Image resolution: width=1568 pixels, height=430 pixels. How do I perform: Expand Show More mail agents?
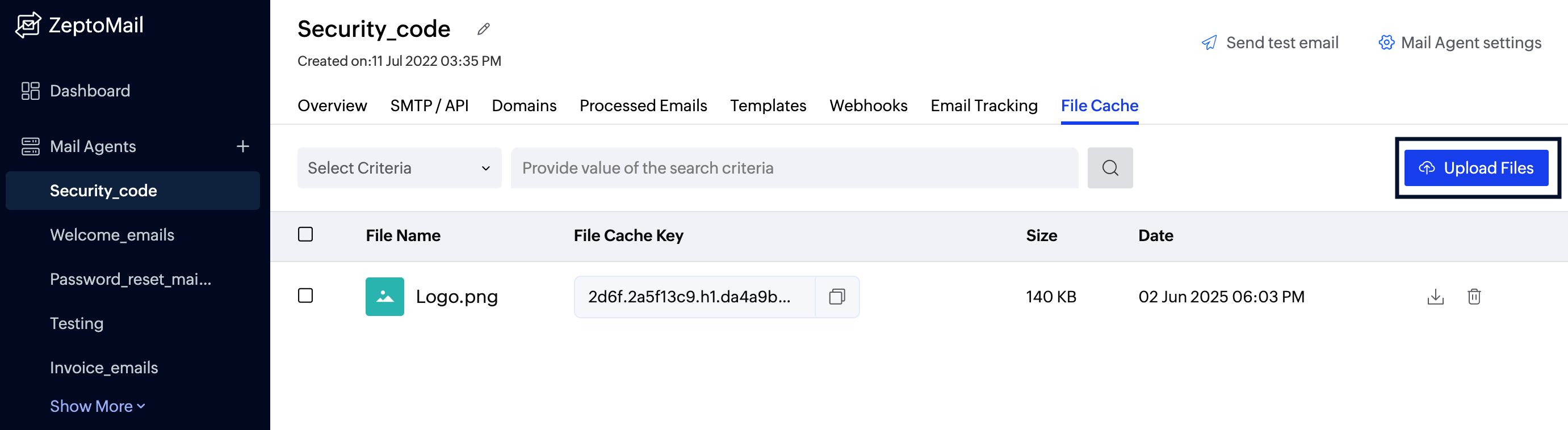tap(98, 406)
